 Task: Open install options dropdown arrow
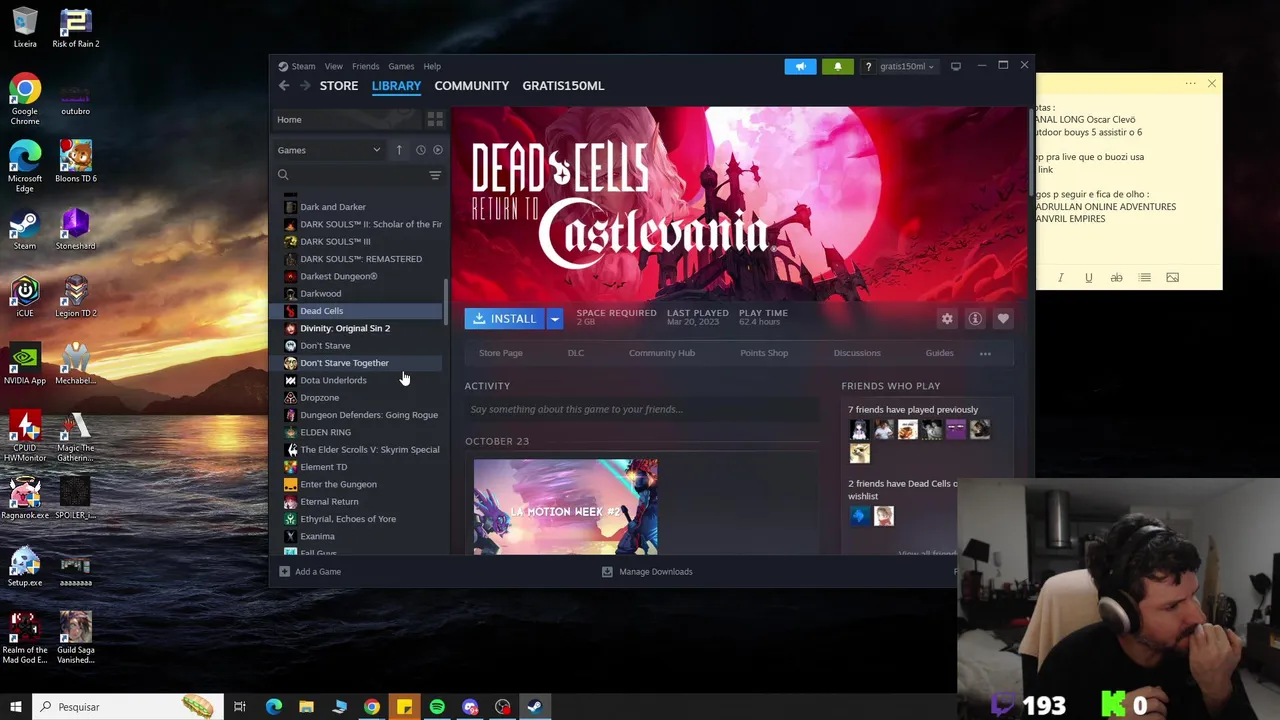555,319
